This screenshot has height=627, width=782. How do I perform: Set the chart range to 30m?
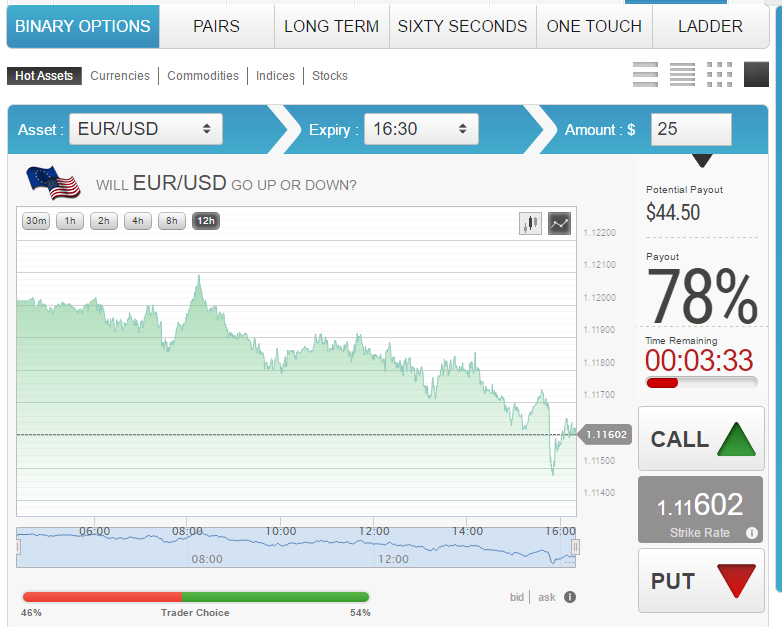36,221
